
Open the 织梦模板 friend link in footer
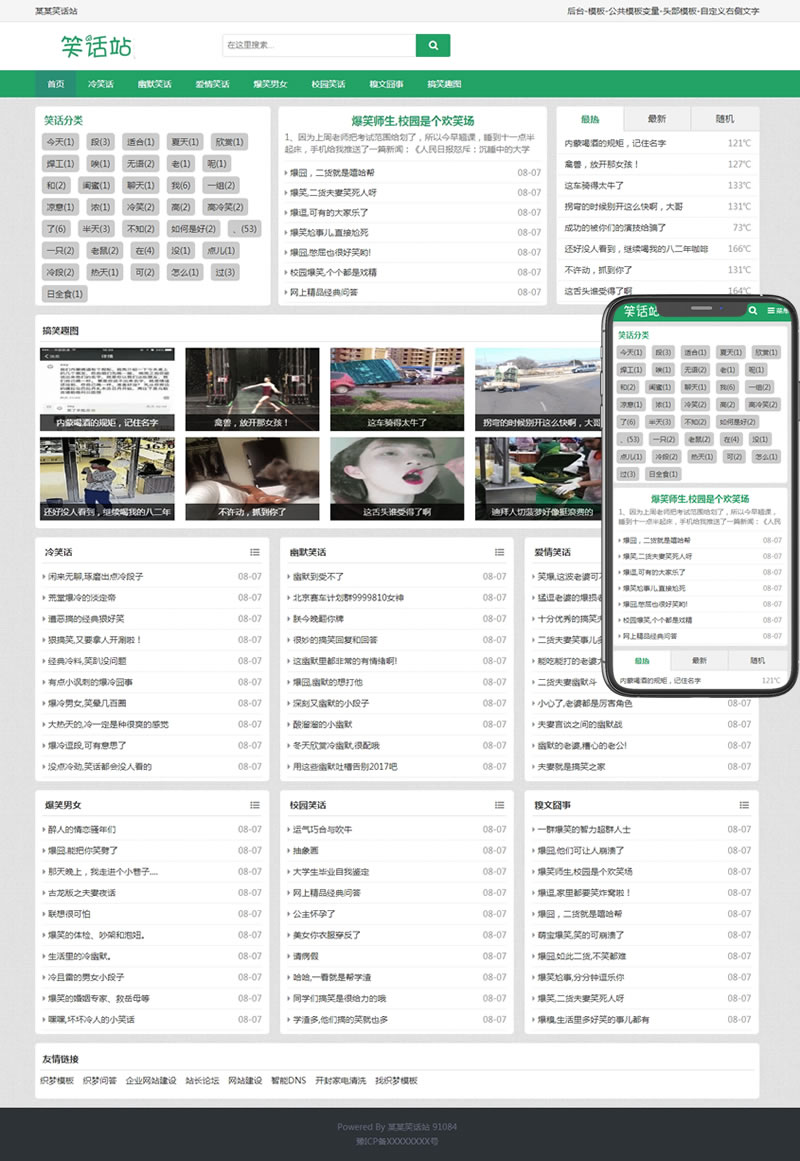(x=57, y=1081)
